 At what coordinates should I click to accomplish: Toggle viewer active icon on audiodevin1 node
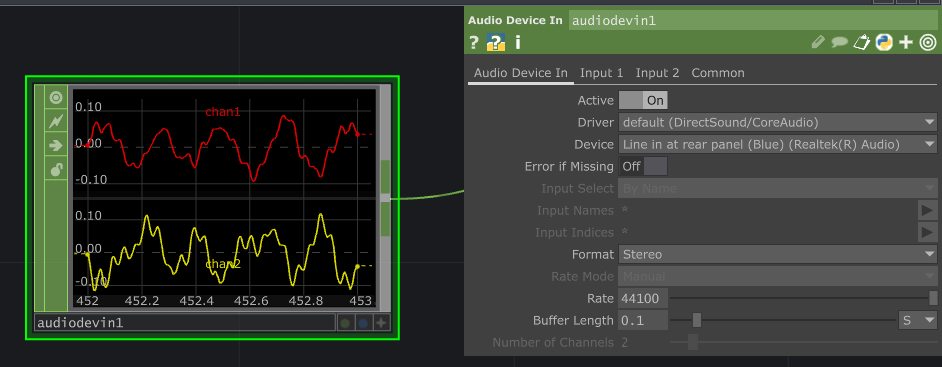tap(56, 97)
